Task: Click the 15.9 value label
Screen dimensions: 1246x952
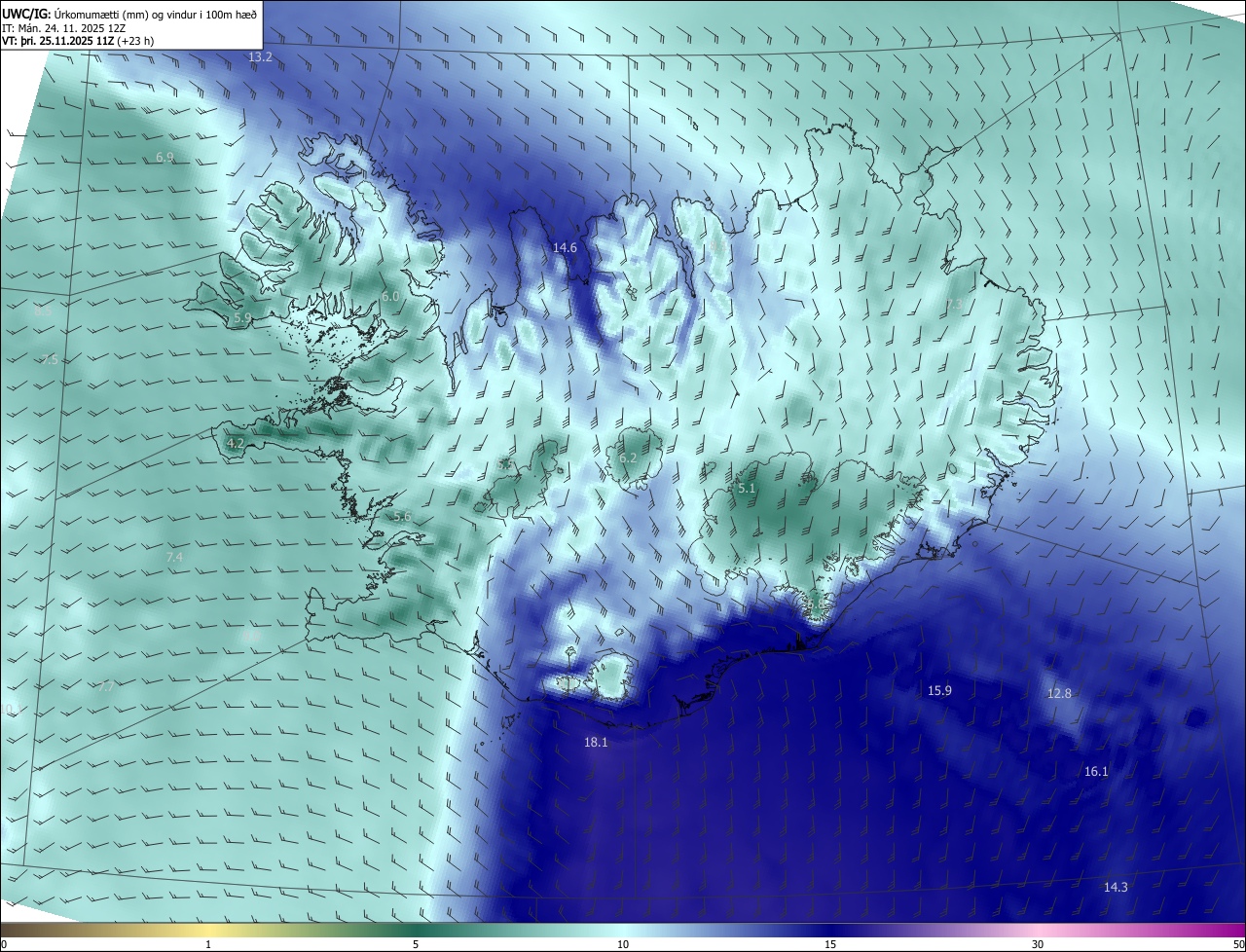Action: (x=939, y=691)
